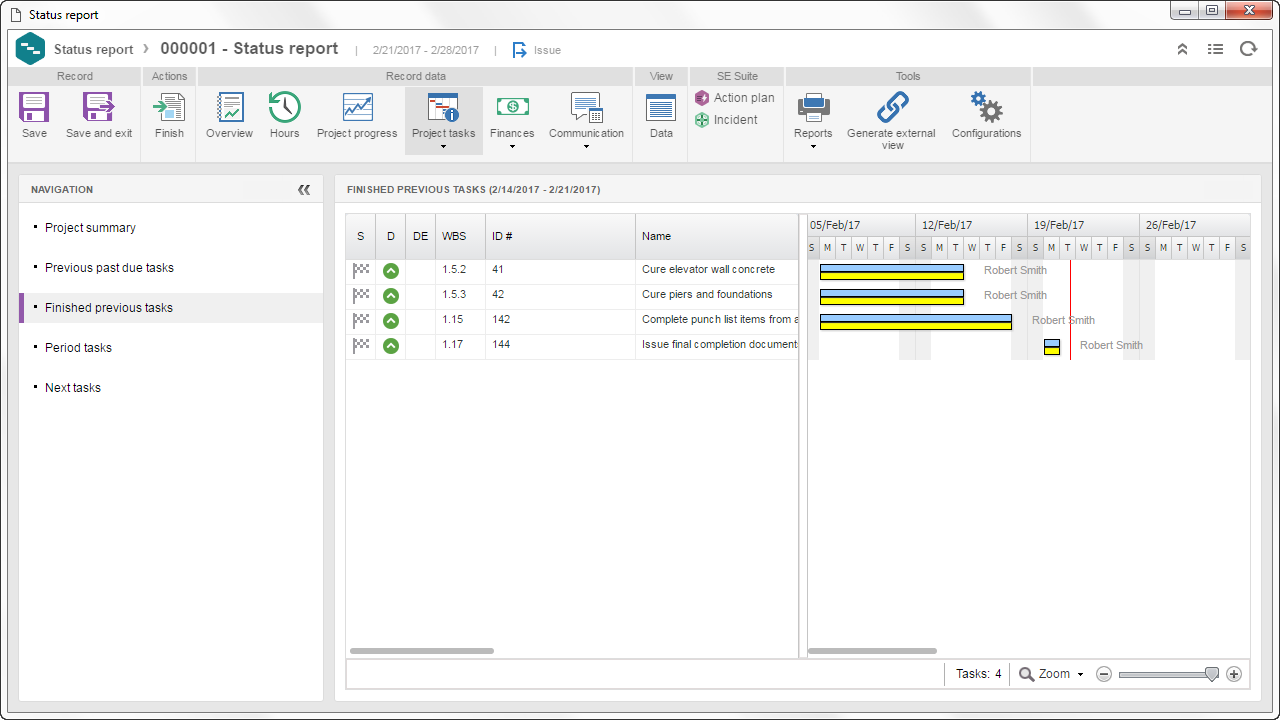The width and height of the screenshot is (1280, 720).
Task: Click the zoom slider handle
Action: [1212, 675]
